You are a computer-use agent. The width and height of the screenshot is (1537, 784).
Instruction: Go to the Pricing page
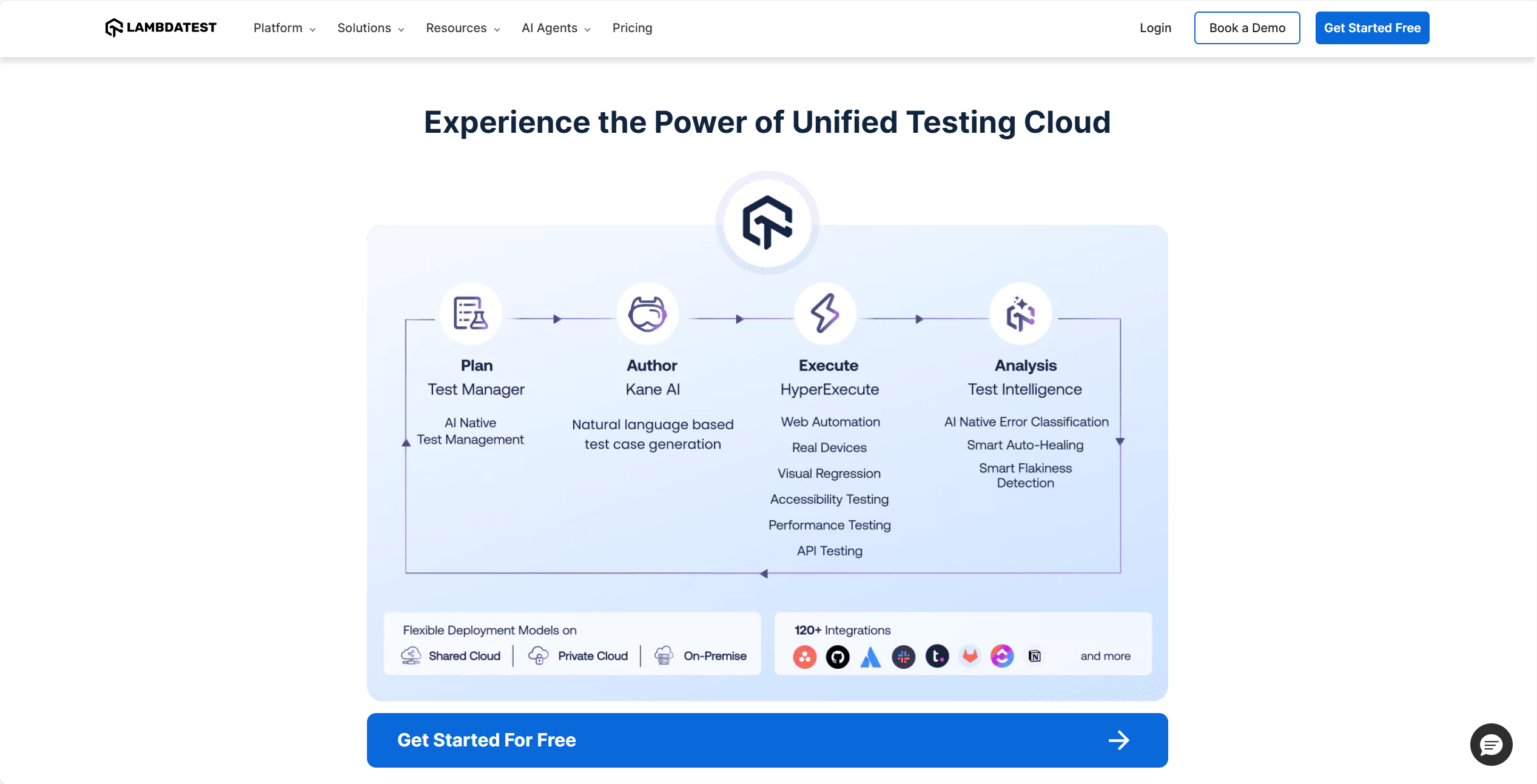point(632,28)
